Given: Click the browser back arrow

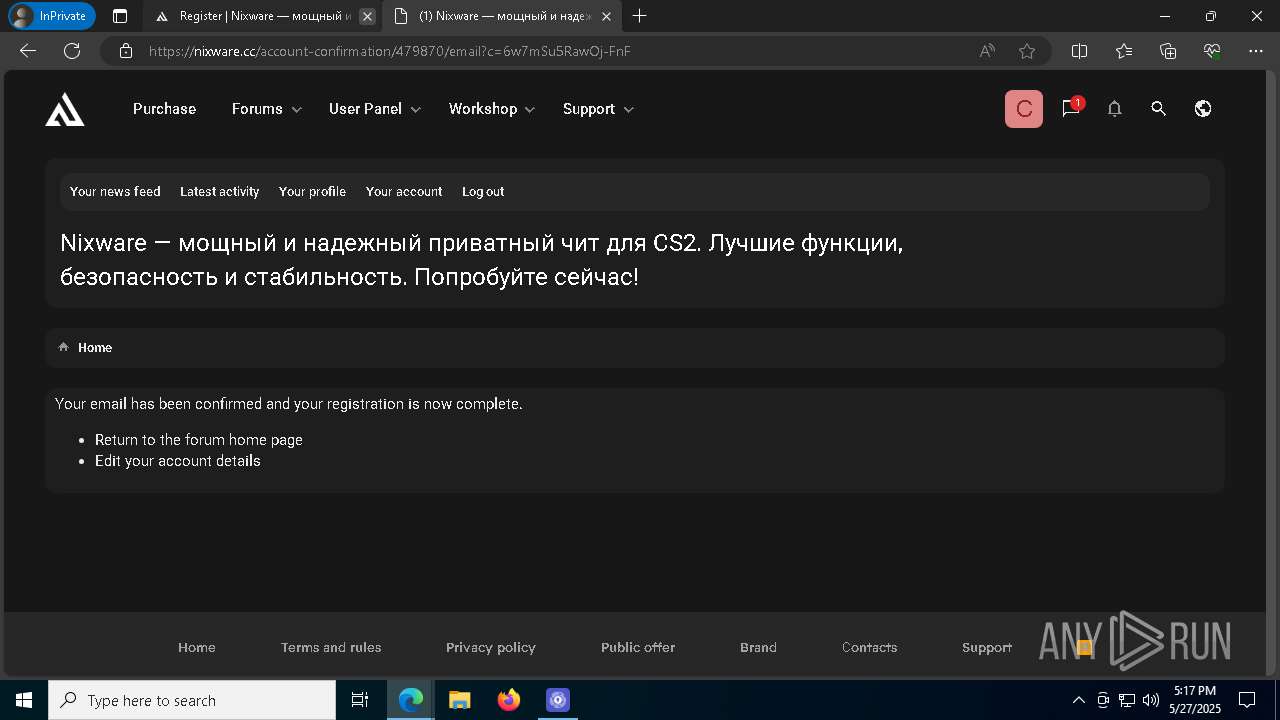Looking at the screenshot, I should [28, 51].
